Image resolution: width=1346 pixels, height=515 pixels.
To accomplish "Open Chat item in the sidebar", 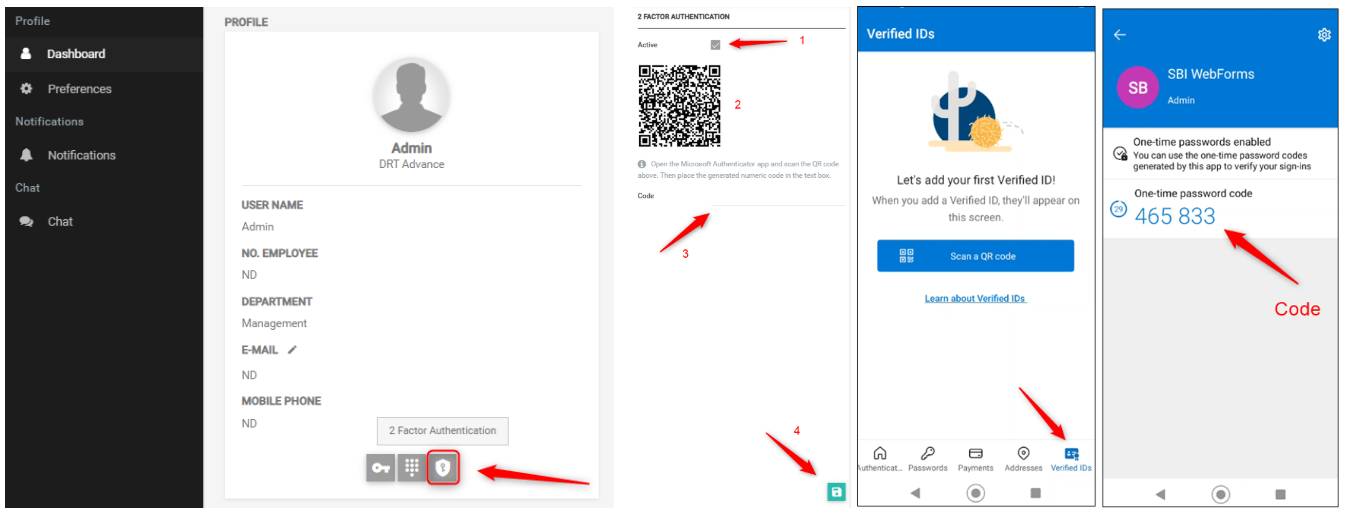I will (x=60, y=221).
